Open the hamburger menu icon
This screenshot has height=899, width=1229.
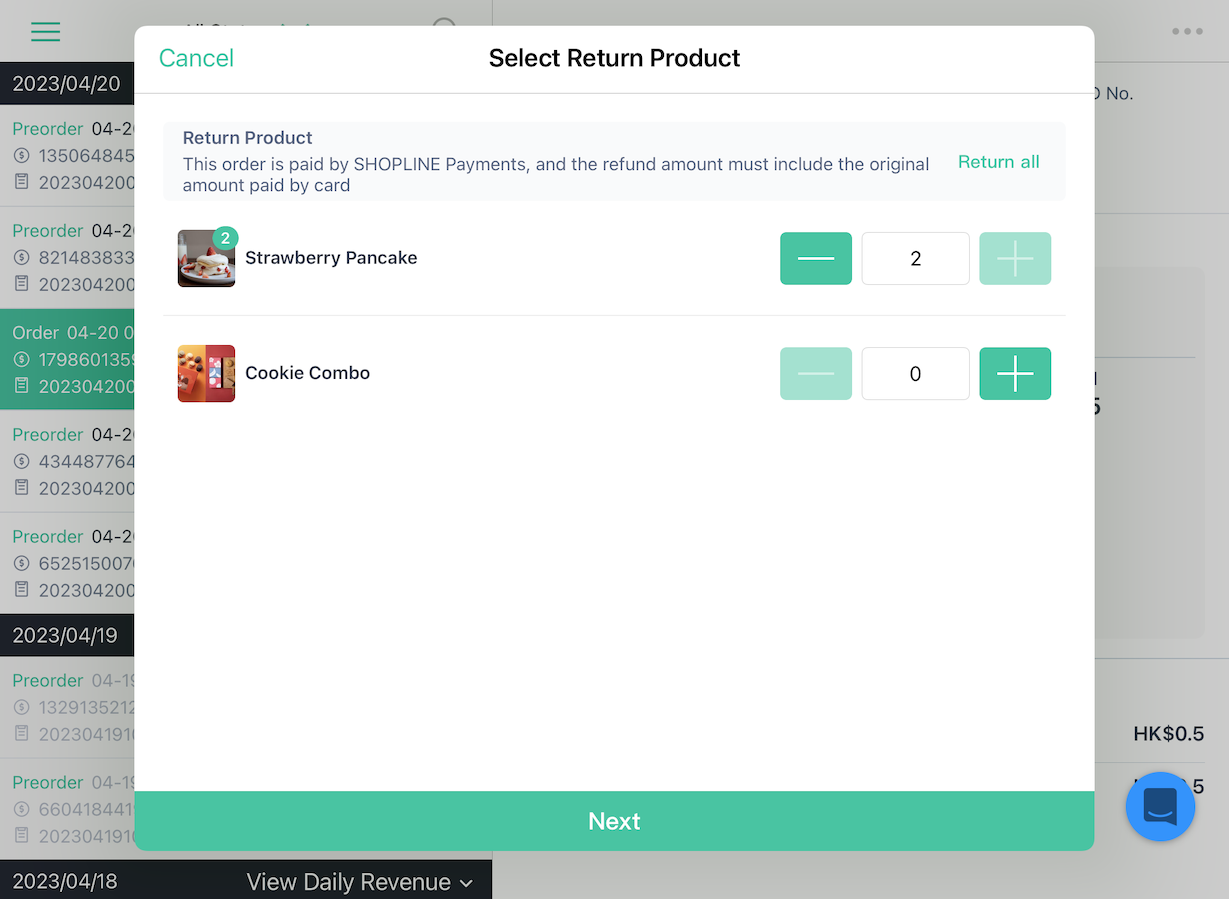click(x=45, y=31)
